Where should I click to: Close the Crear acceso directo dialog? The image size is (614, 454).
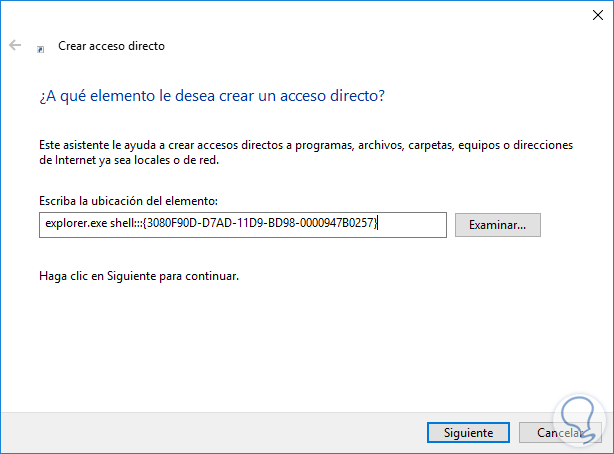(x=591, y=16)
